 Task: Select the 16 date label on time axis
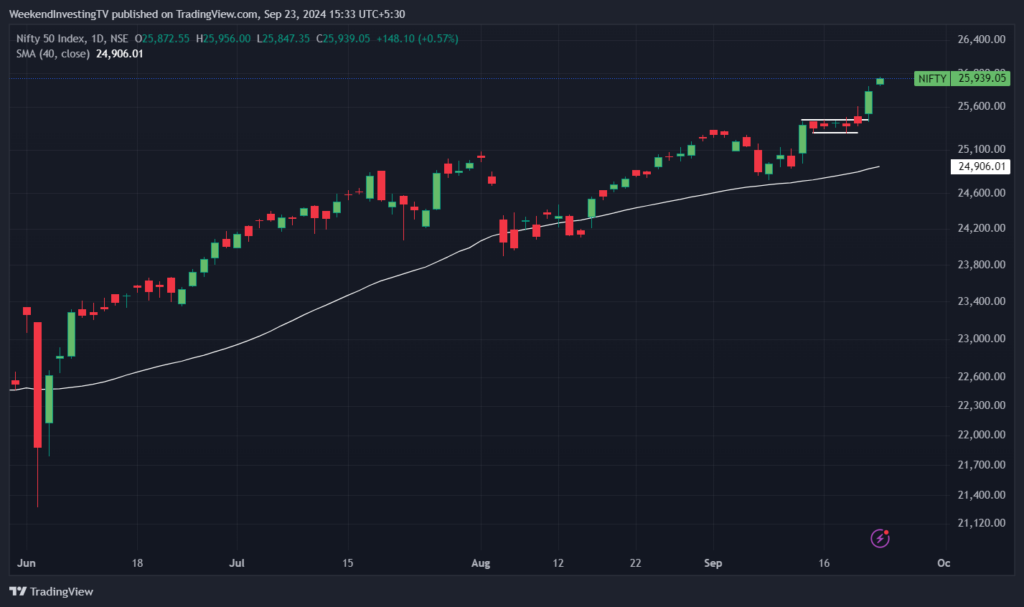click(x=824, y=563)
